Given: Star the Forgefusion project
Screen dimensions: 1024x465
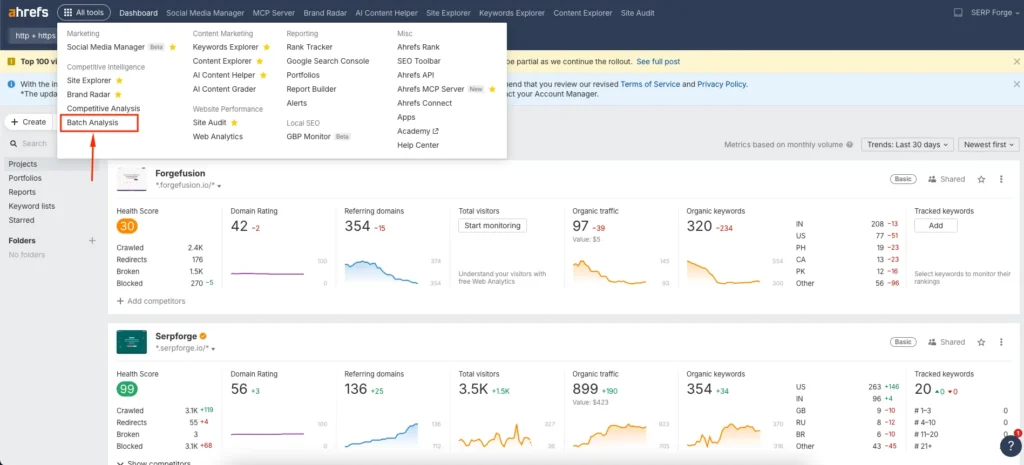Looking at the screenshot, I should pos(981,179).
